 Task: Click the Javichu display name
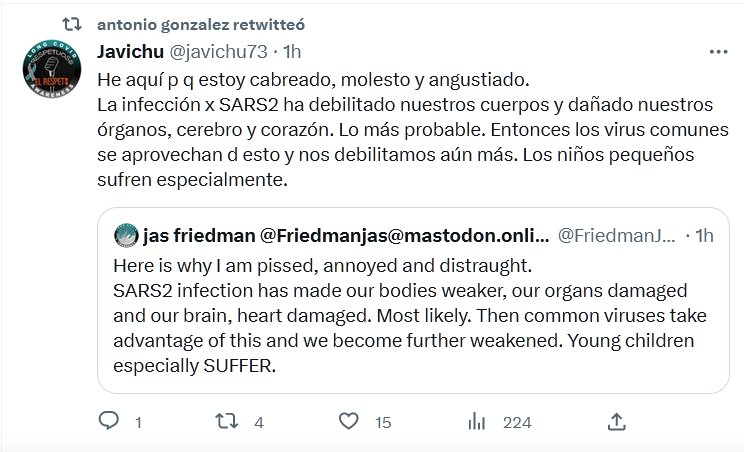coord(132,51)
